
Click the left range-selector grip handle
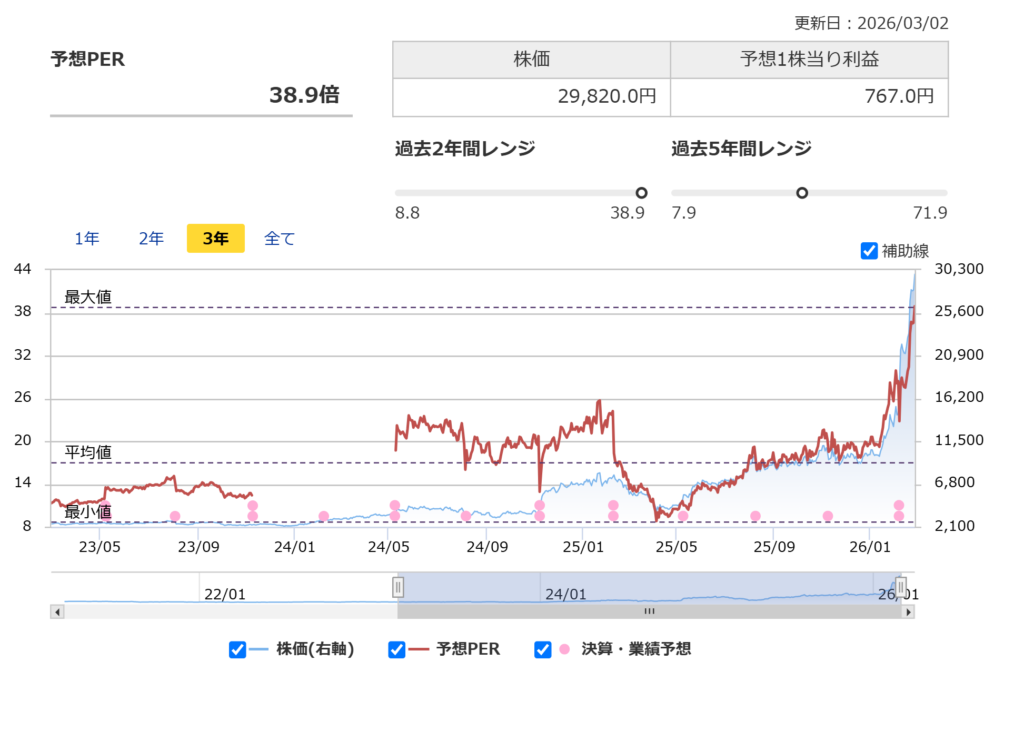400,585
